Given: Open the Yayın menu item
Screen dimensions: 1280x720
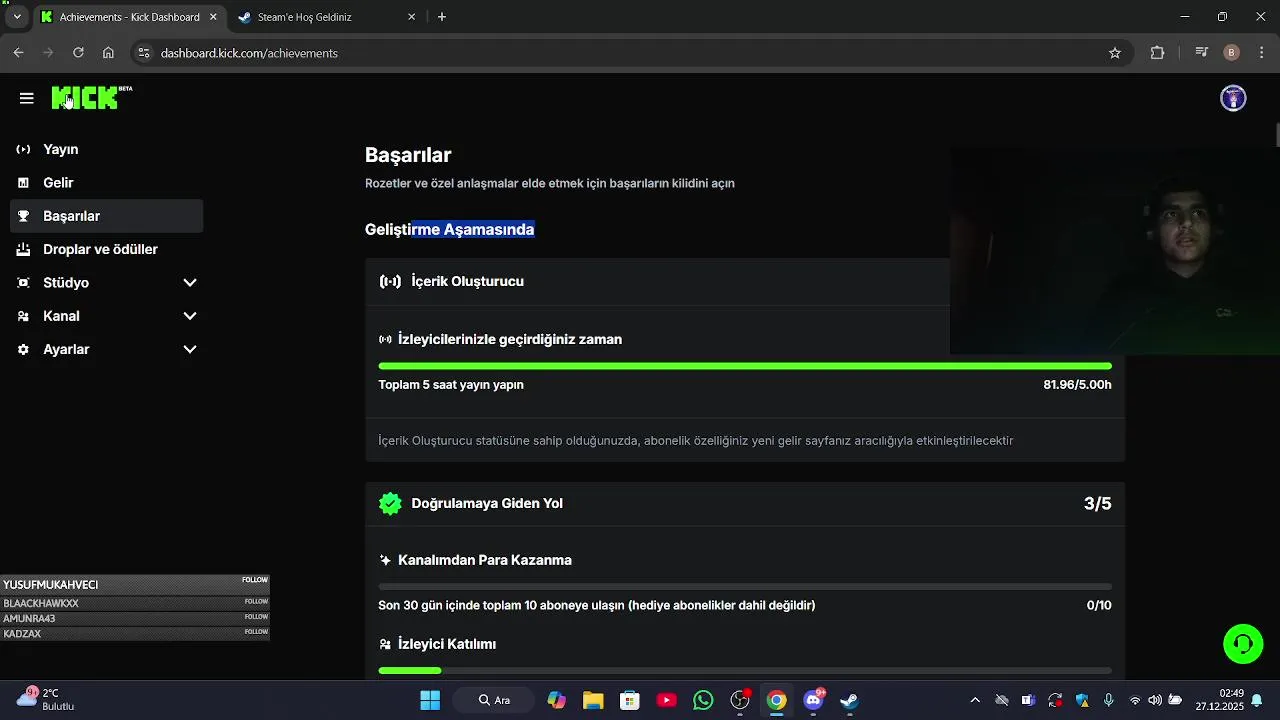Looking at the screenshot, I should 106,149.
